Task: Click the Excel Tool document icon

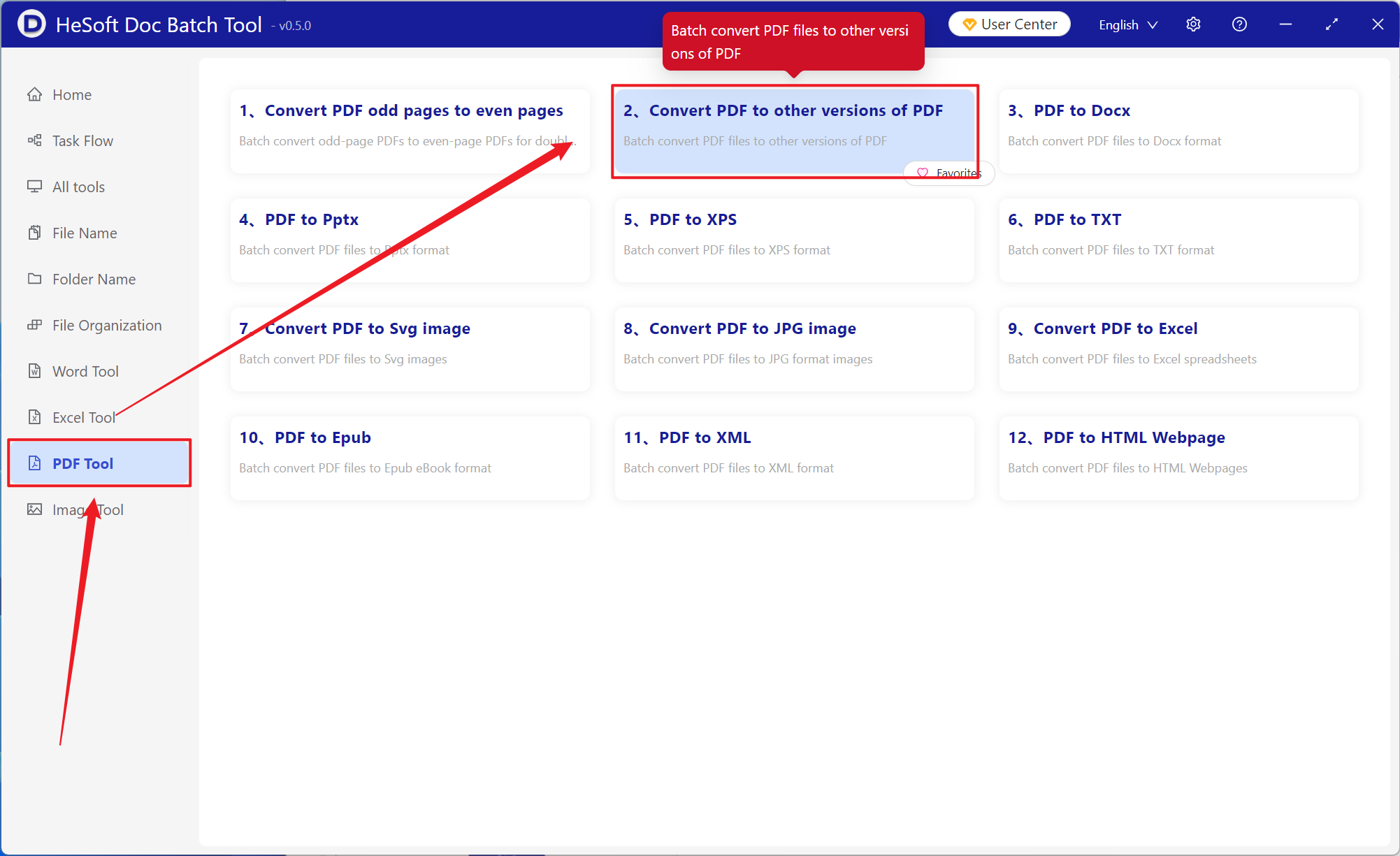Action: (x=34, y=417)
